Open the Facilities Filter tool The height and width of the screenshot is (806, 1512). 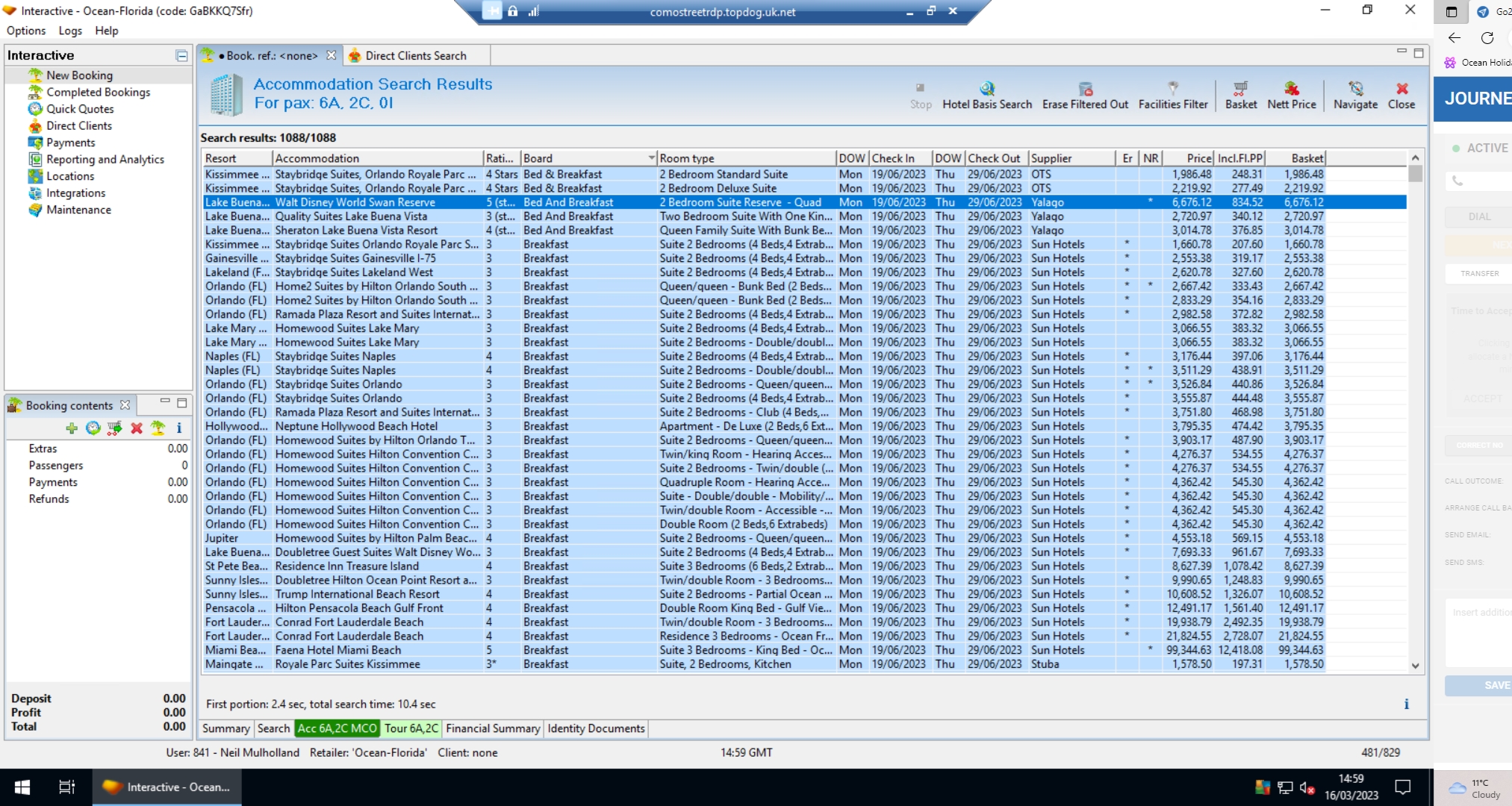(1172, 90)
